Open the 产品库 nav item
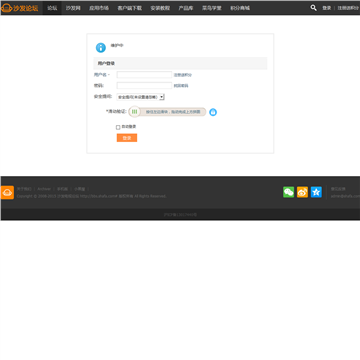 tap(186, 8)
